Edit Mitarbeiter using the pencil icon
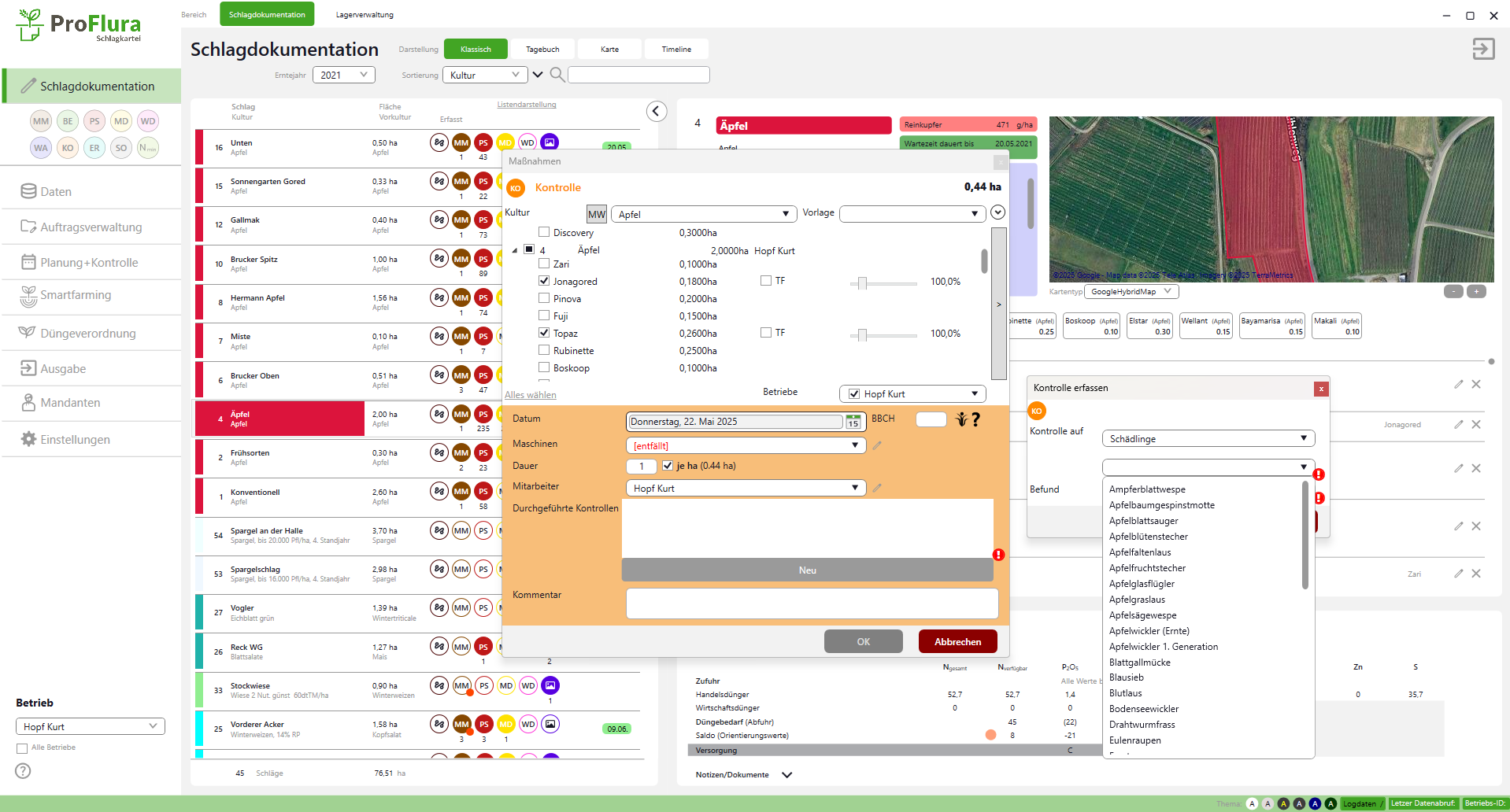This screenshot has height=812, width=1510. pos(877,488)
